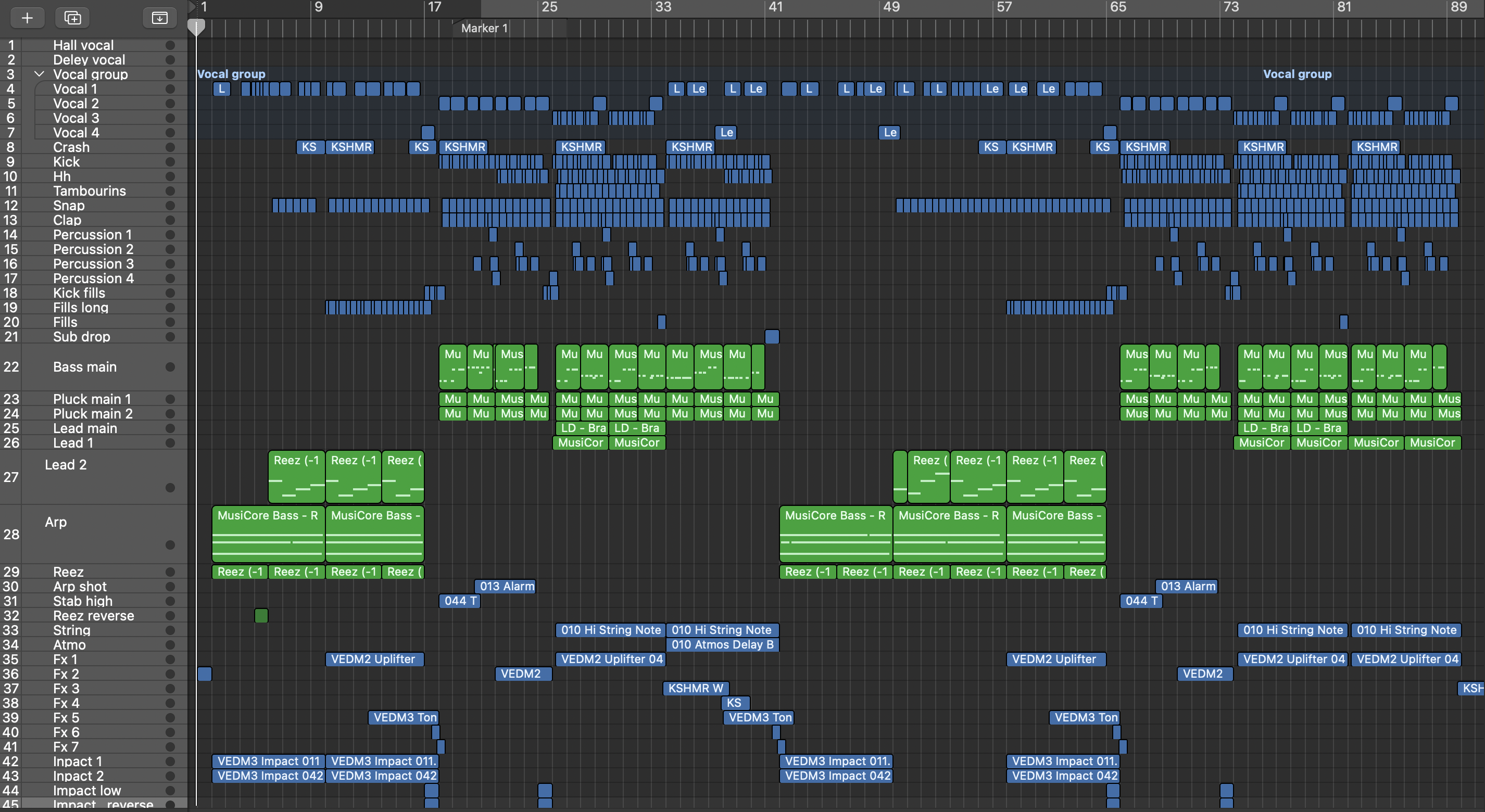Toggle the dot button on Arp track
This screenshot has height=812, width=1485.
[170, 544]
